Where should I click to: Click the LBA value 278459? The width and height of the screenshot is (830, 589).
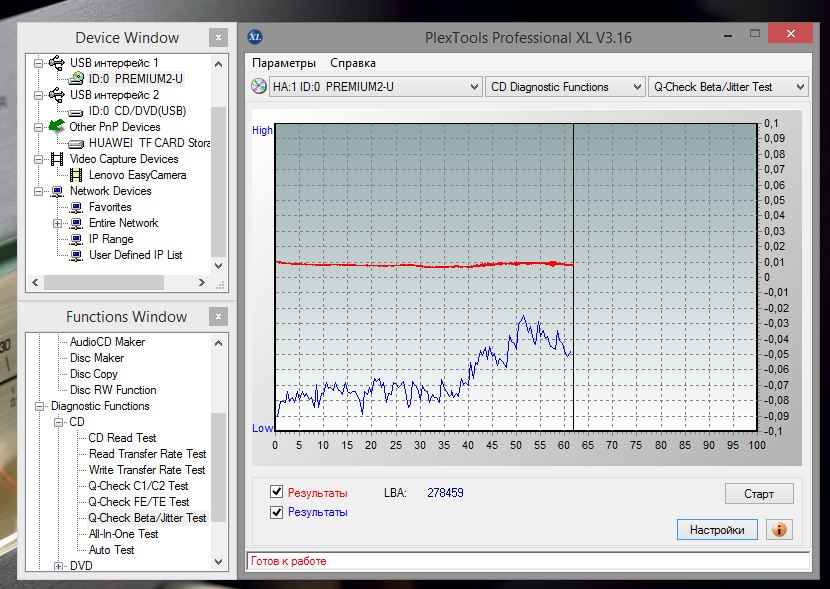point(445,493)
